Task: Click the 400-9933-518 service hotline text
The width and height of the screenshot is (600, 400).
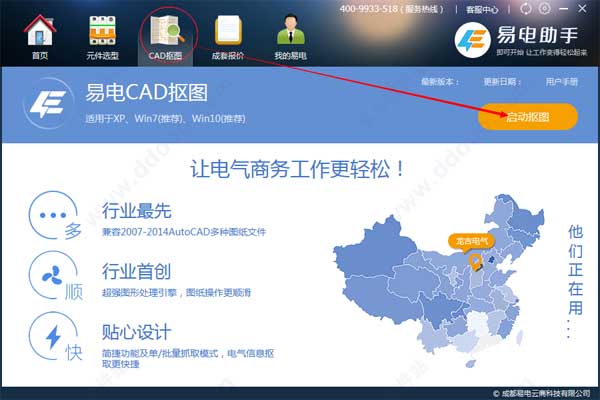Action: pyautogui.click(x=391, y=9)
